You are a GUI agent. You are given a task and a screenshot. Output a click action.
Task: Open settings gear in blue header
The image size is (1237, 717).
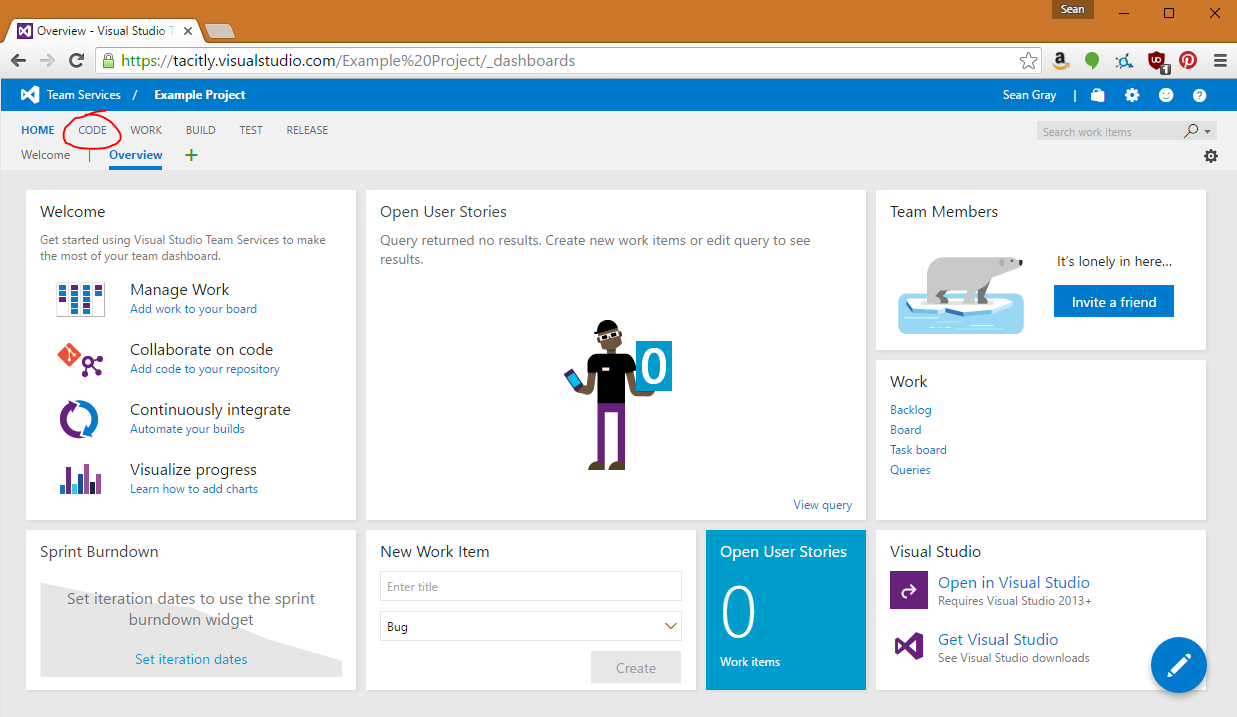pyautogui.click(x=1132, y=95)
